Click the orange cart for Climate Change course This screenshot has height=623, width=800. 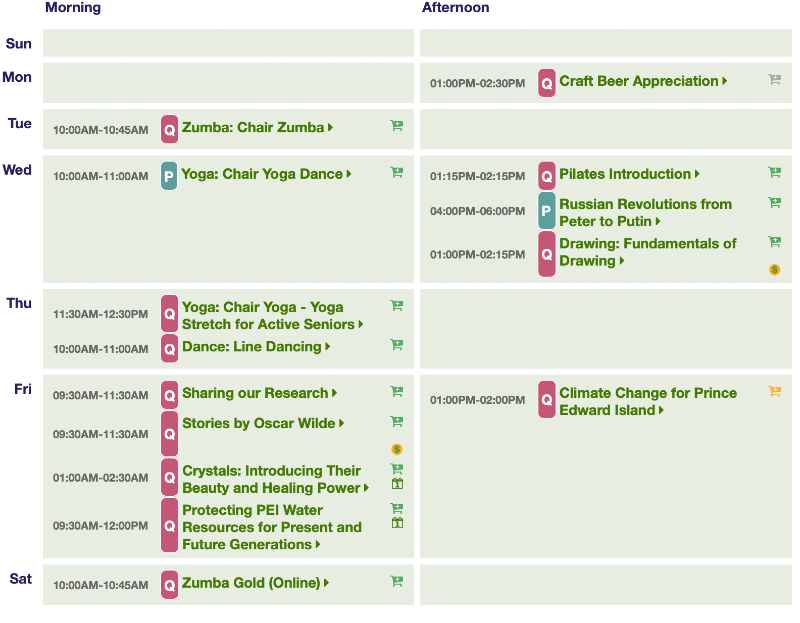click(x=774, y=391)
